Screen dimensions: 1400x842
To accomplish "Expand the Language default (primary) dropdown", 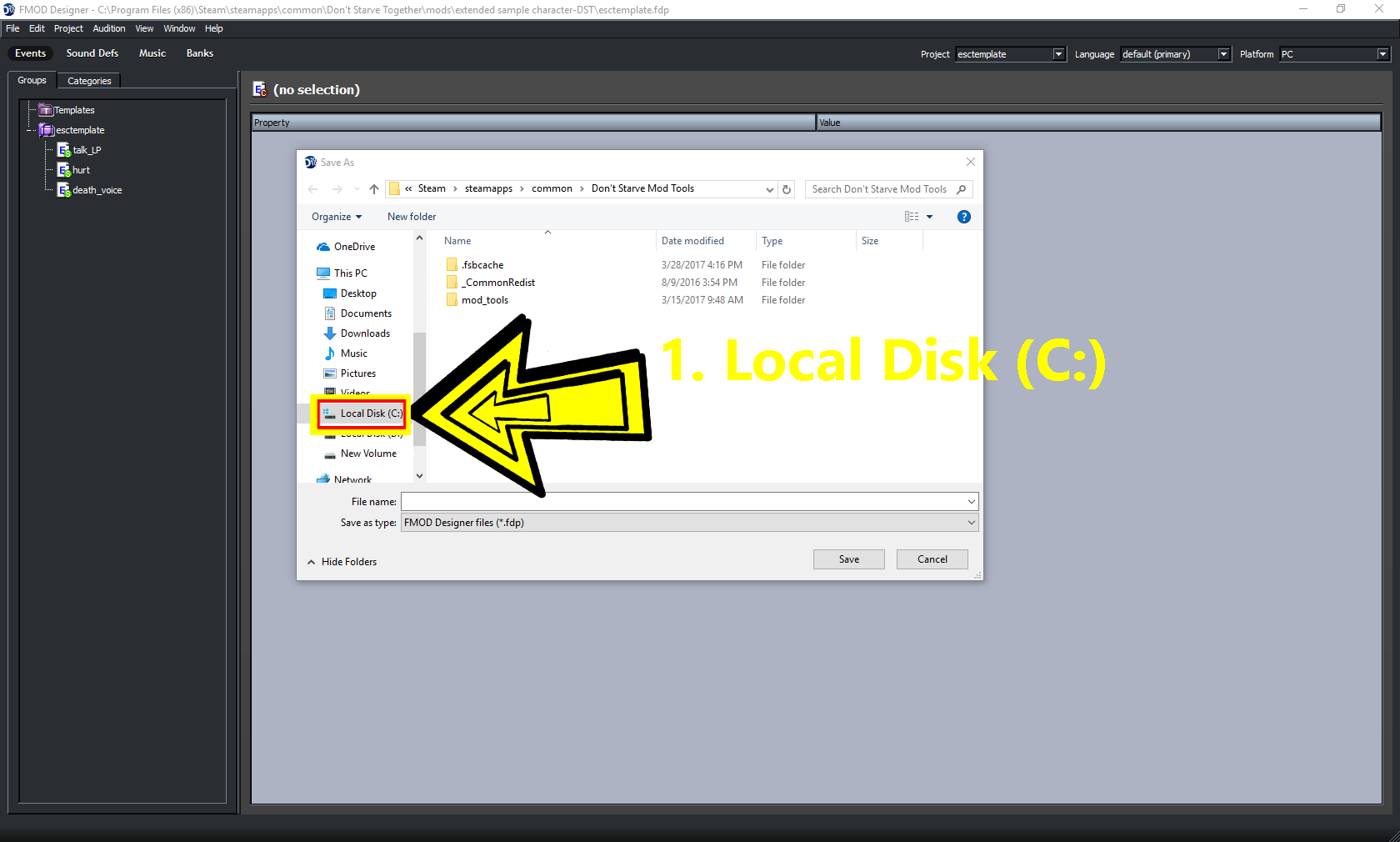I will pyautogui.click(x=1175, y=54).
